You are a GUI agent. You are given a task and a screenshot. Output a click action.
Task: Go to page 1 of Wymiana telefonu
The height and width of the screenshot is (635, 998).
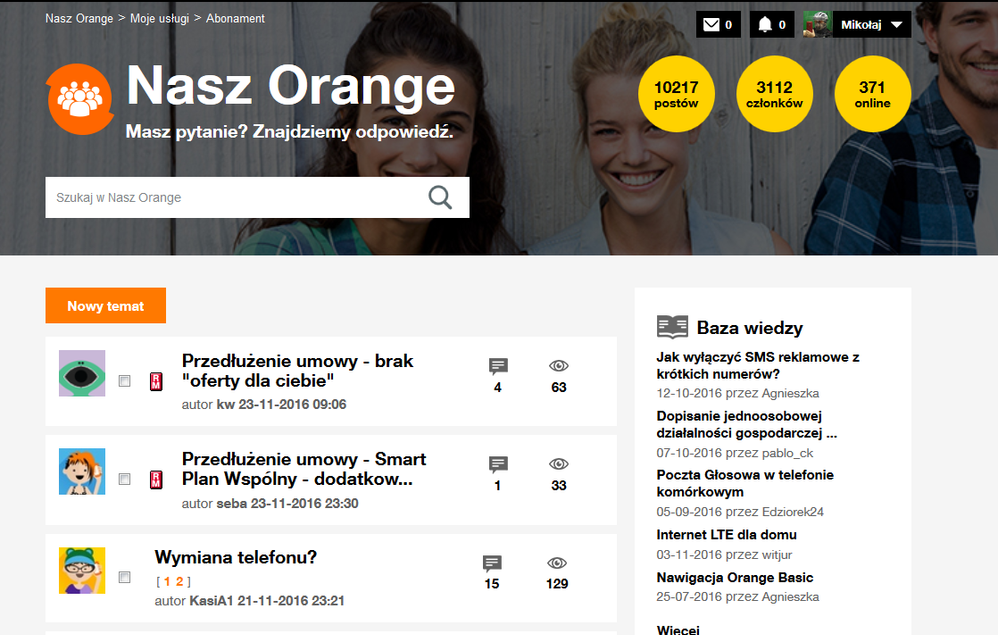(x=167, y=582)
